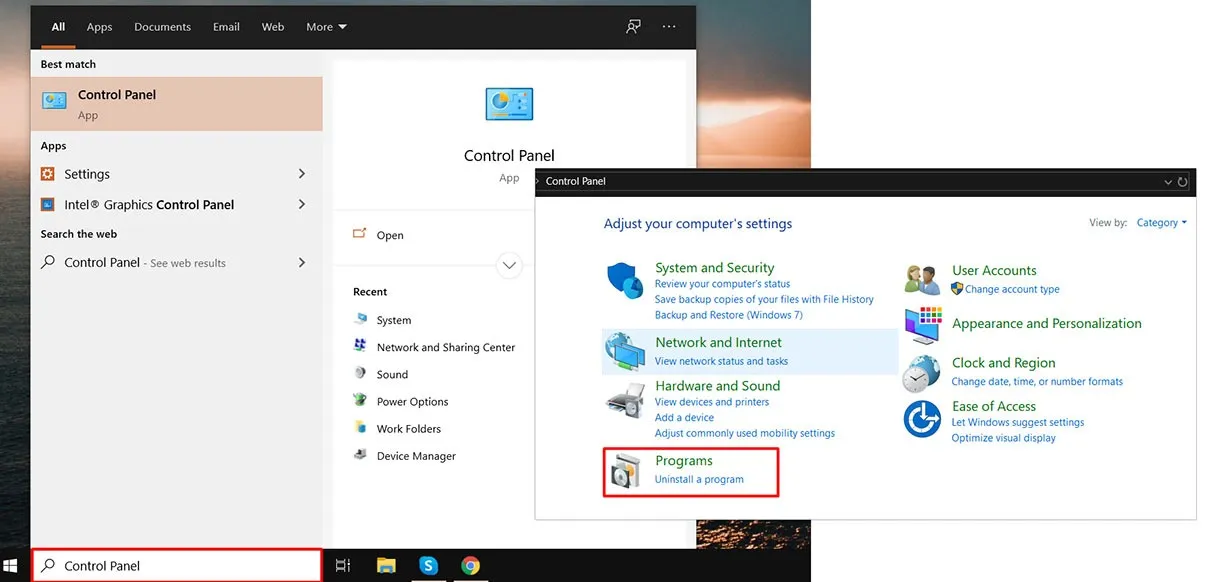Image resolution: width=1205 pixels, height=582 pixels.
Task: Click the large Control Panel preview icon
Action: 509,105
